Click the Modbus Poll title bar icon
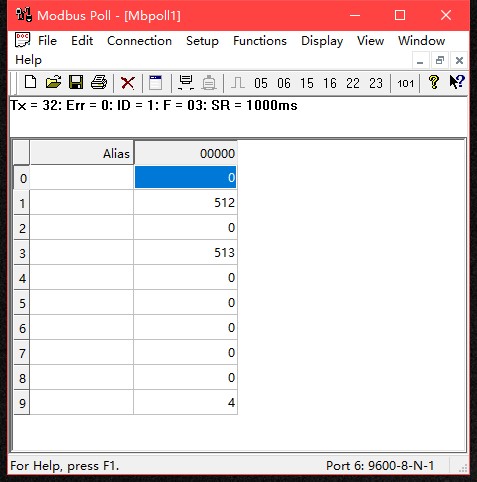This screenshot has width=477, height=482. pyautogui.click(x=24, y=15)
